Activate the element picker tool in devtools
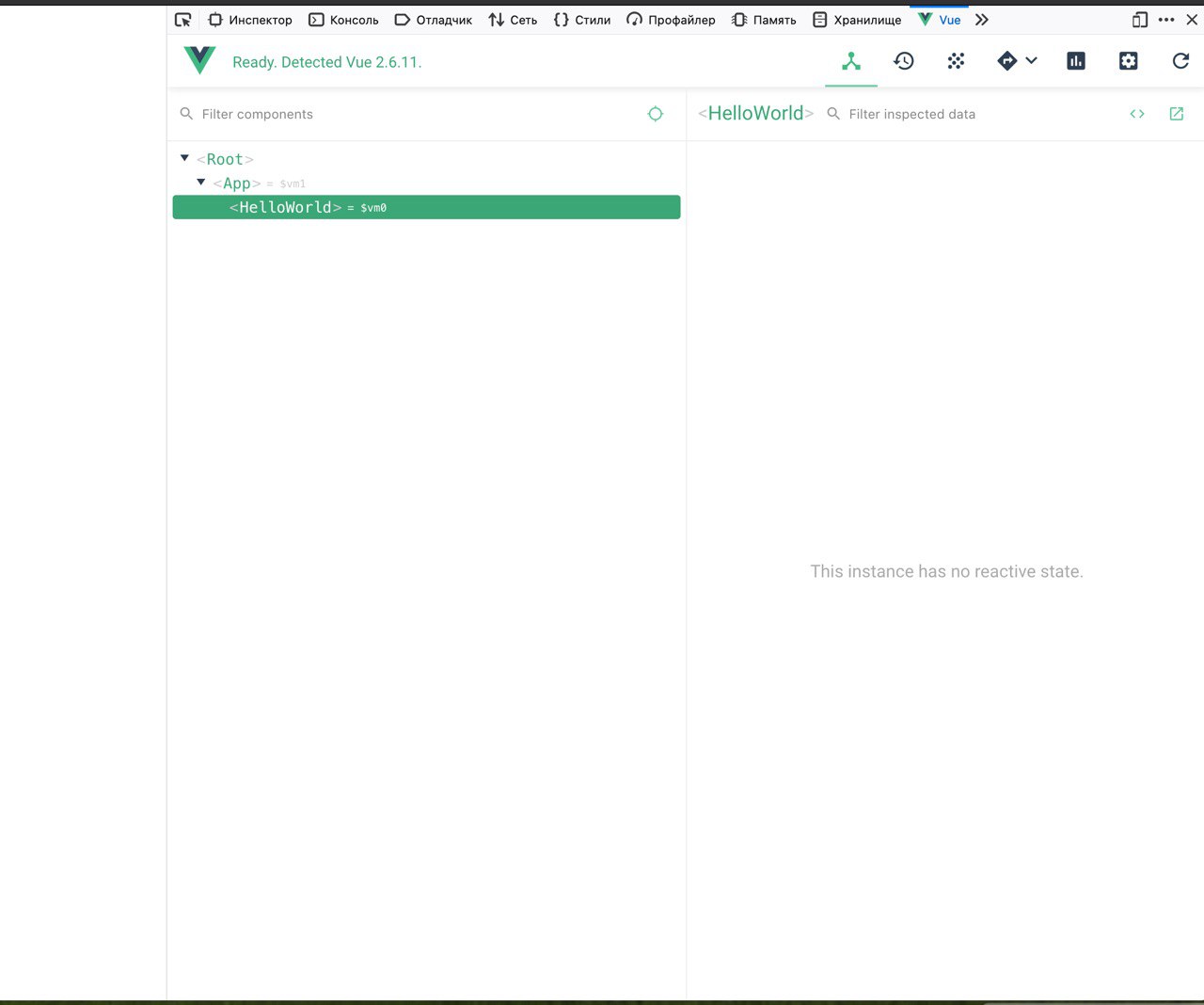Viewport: 1204px width, 1005px height. [183, 20]
